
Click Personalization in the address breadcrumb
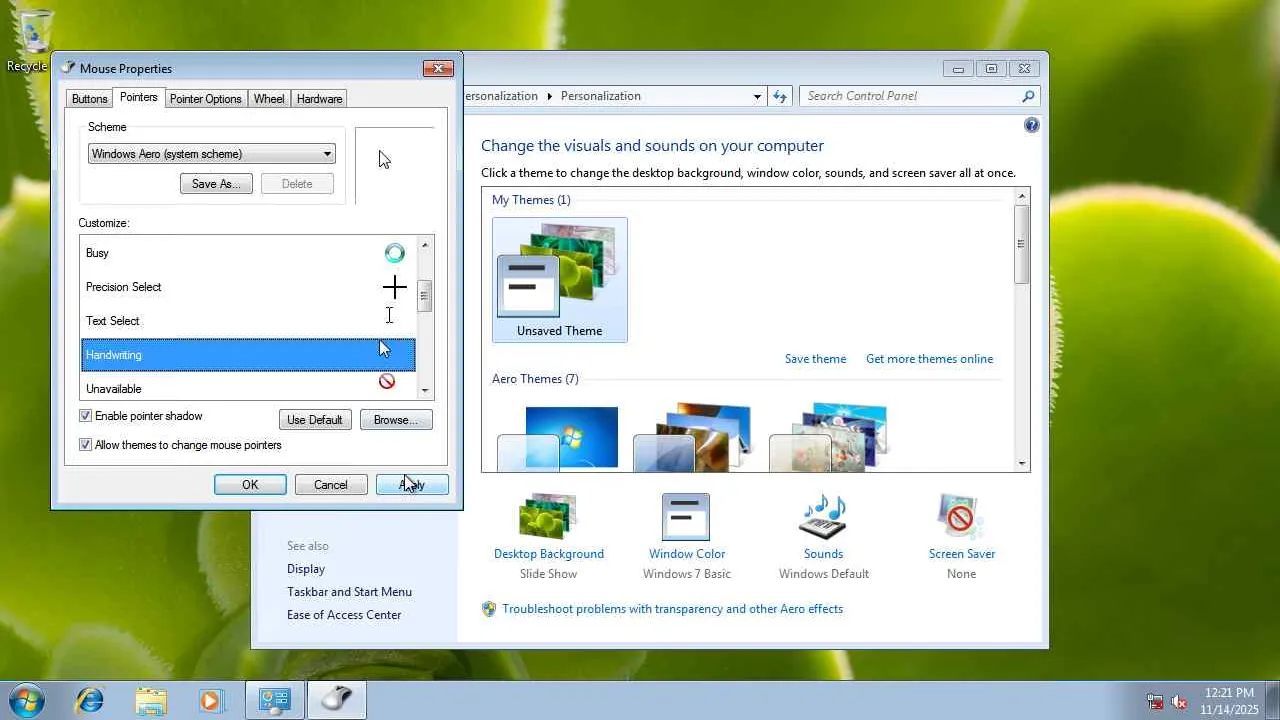coord(601,96)
